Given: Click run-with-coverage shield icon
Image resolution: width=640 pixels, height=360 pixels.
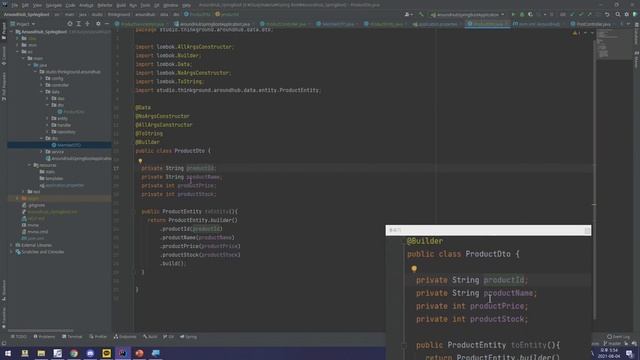Looking at the screenshot, I should tap(530, 14).
